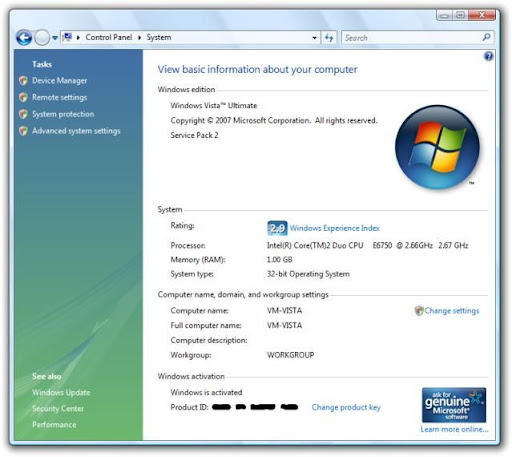512x457 pixels.
Task: Refresh the page with the arrows button
Action: point(329,38)
